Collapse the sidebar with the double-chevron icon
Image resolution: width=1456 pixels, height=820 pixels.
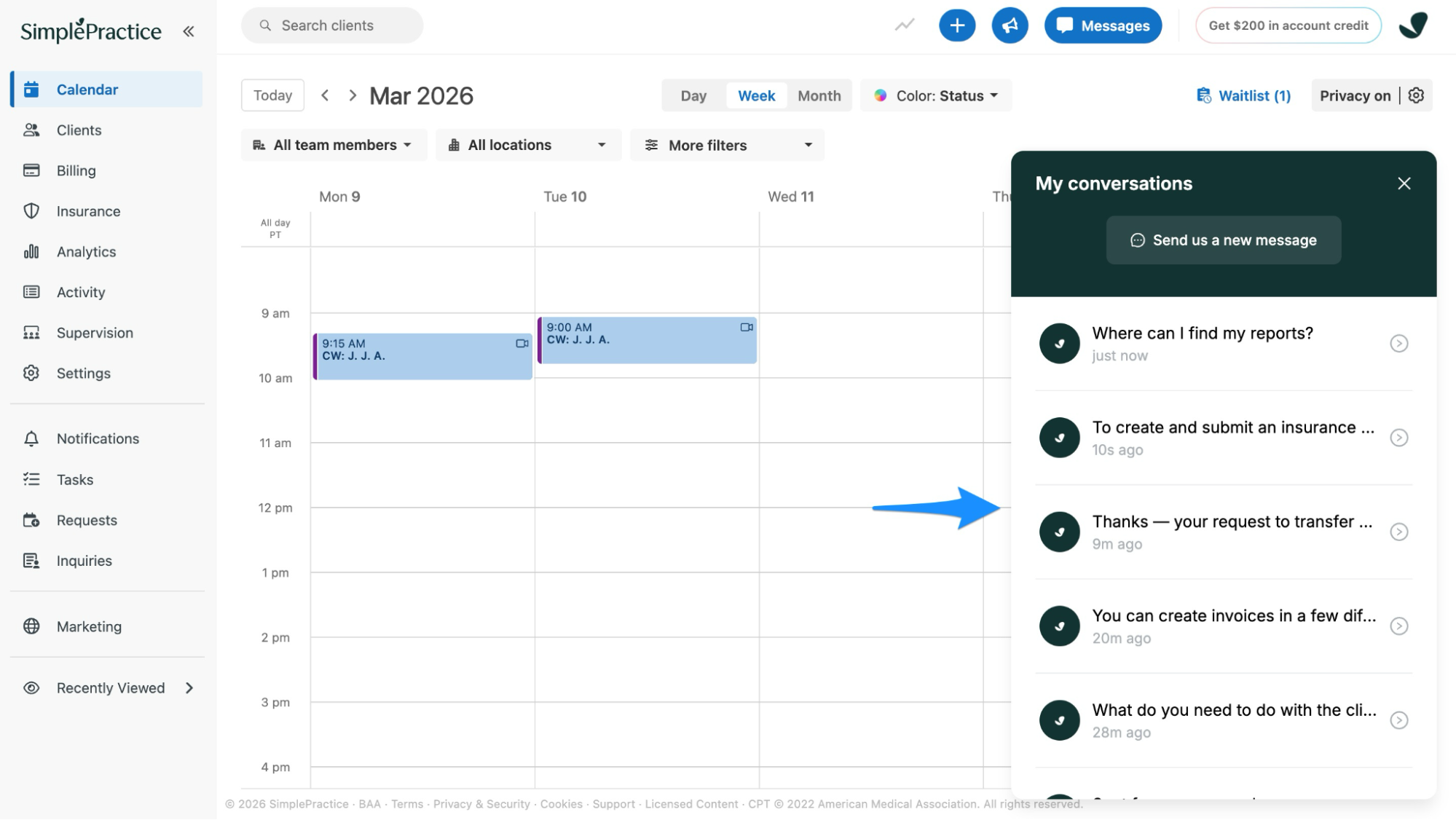pos(189,31)
